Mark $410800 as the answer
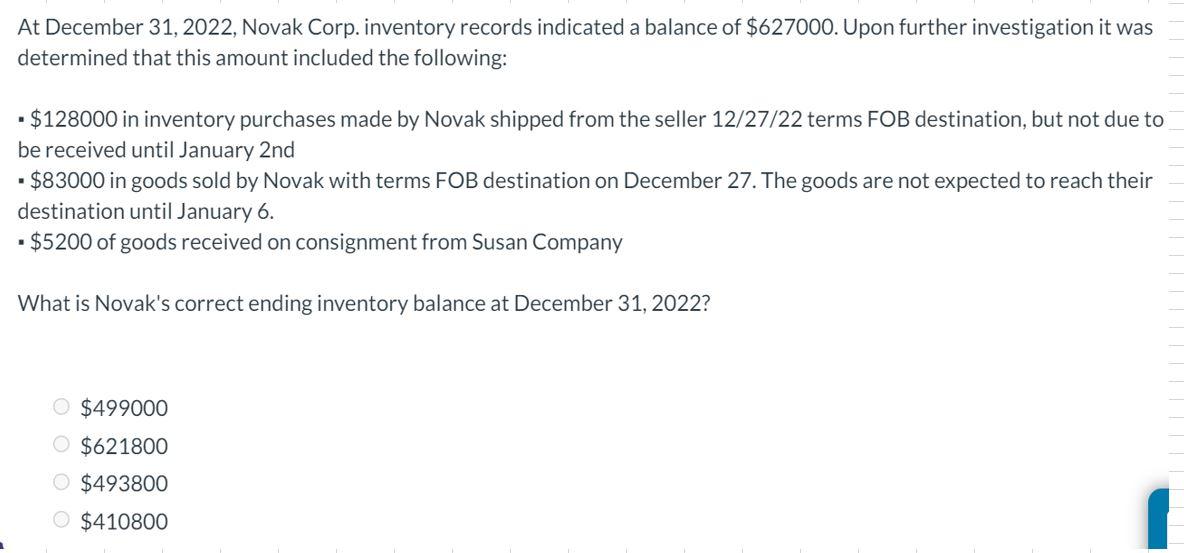Screen dimensions: 1184x553 [x=62, y=521]
